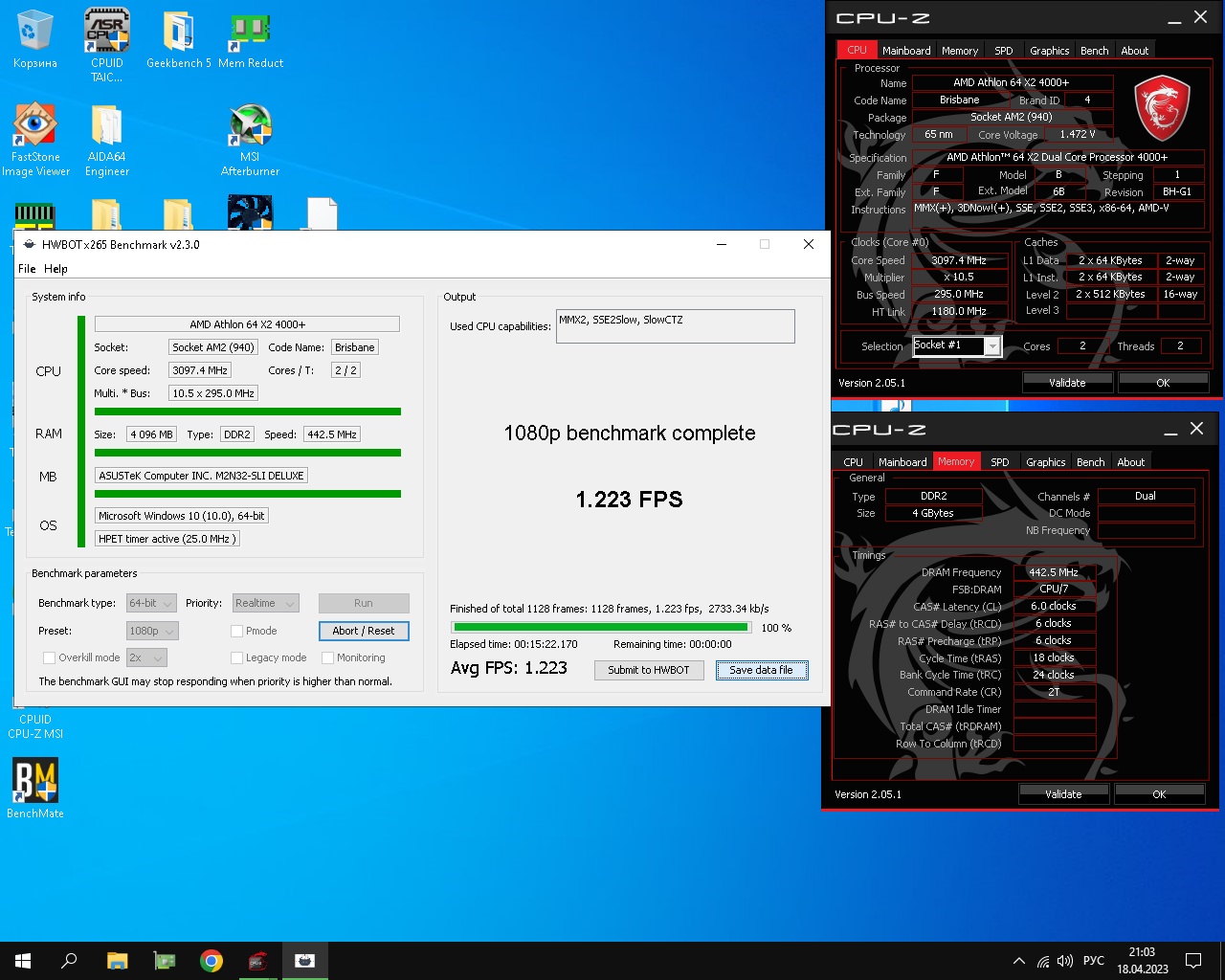Open the Overkill 2x multiplier dropdown
The height and width of the screenshot is (980, 1225).
click(146, 657)
